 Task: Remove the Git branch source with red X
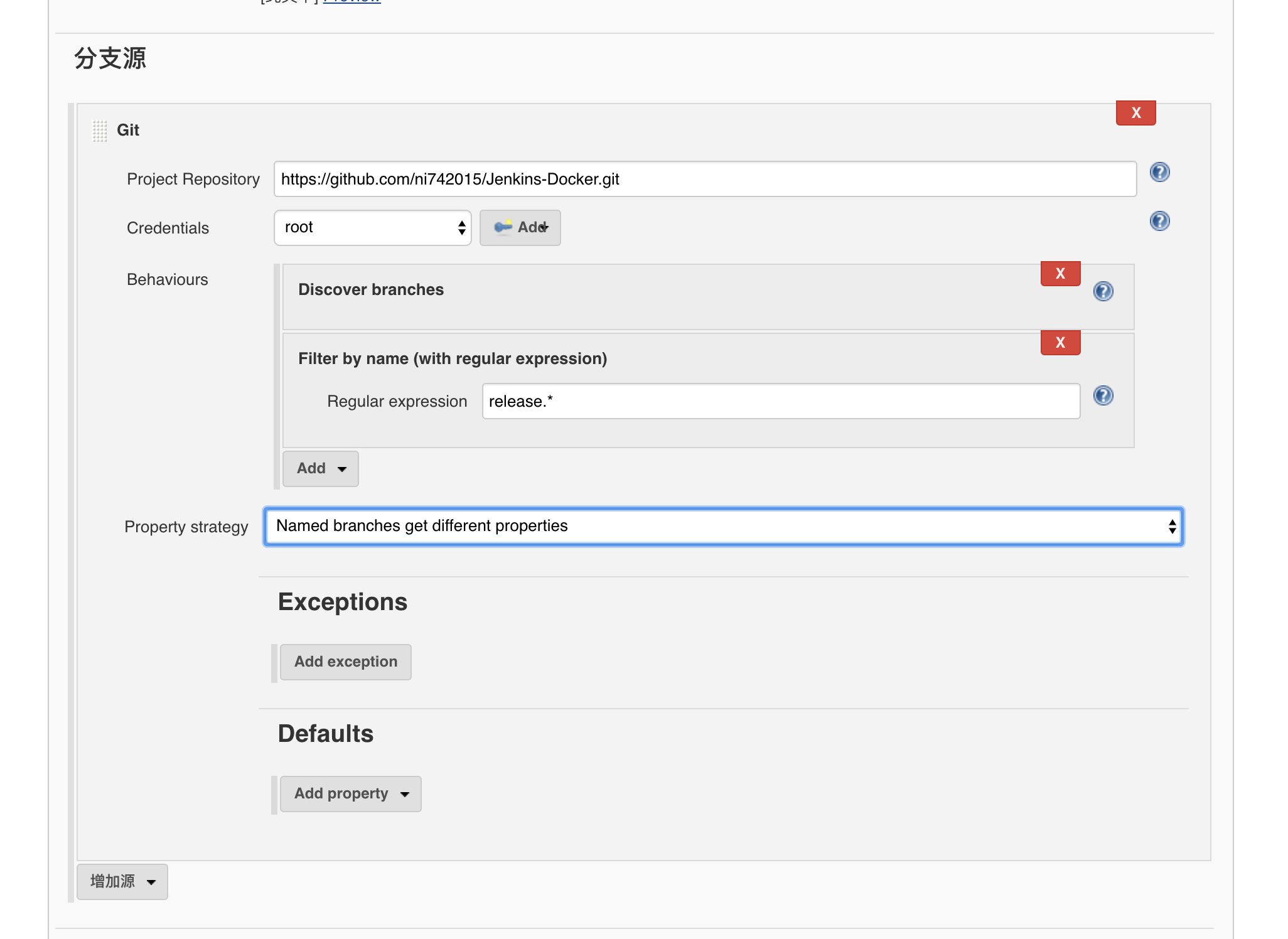tap(1135, 113)
